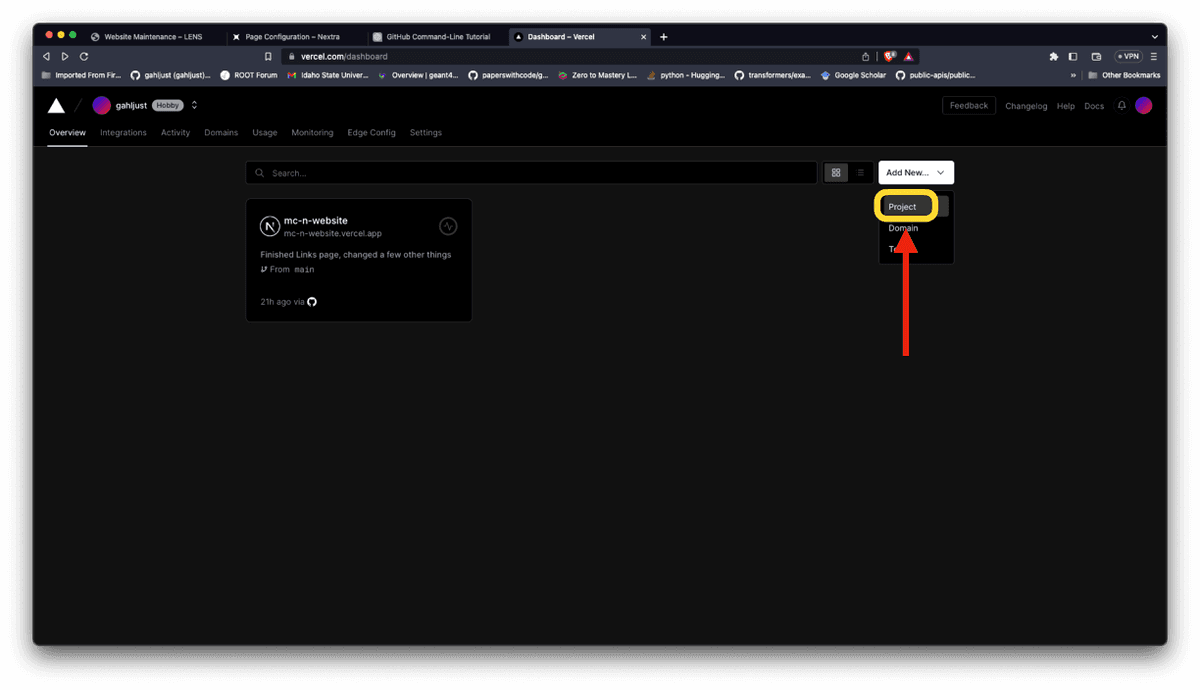Open the browser extensions puzzle icon
This screenshot has height=690, width=1200.
coord(1054,57)
